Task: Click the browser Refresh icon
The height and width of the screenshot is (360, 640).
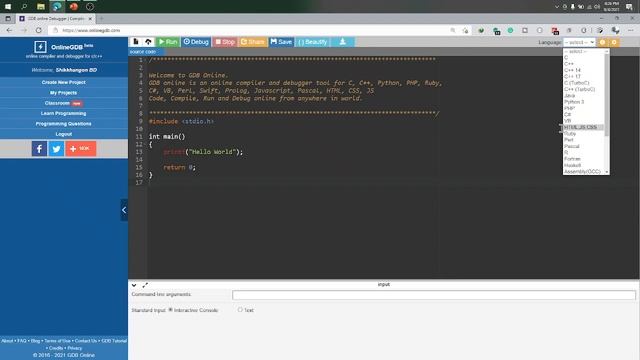Action: 38,30
